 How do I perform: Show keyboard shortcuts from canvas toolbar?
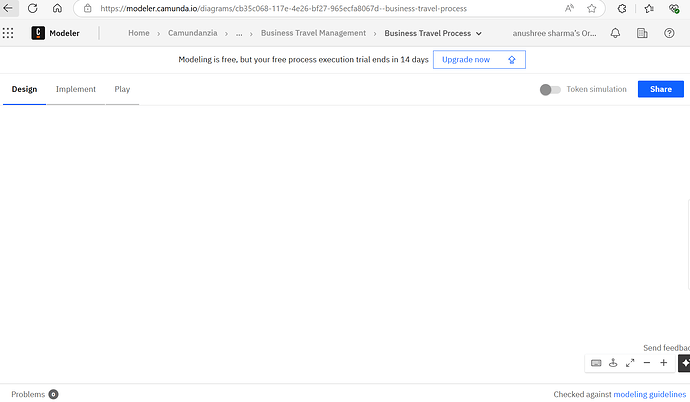tap(597, 363)
